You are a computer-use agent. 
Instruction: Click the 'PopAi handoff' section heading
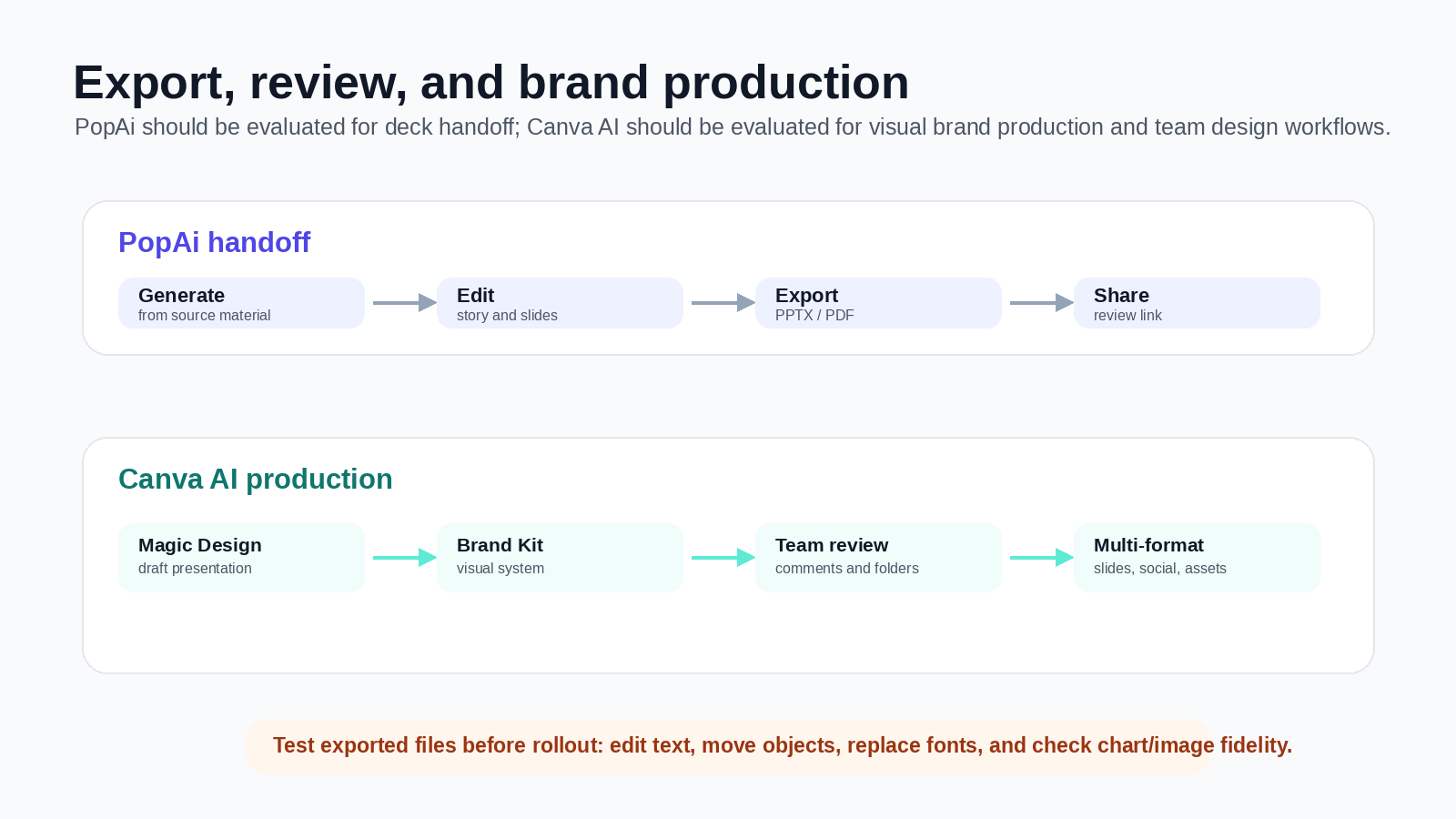pyautogui.click(x=214, y=242)
